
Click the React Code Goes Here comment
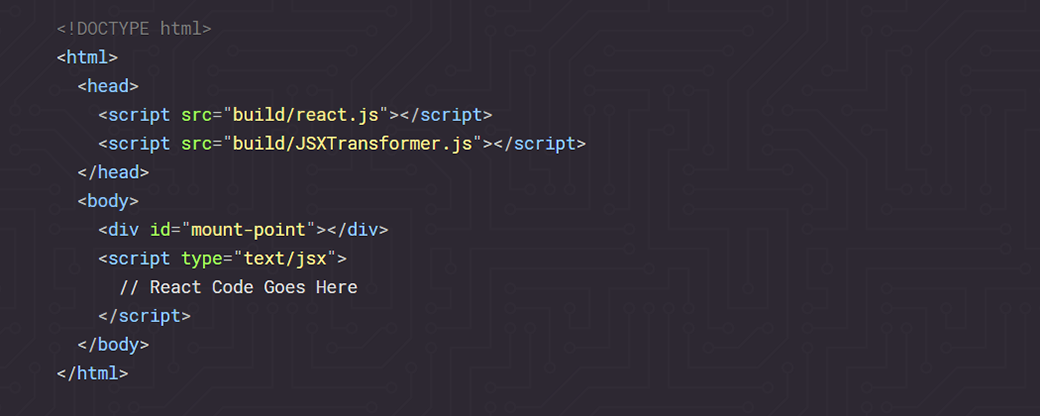click(238, 287)
